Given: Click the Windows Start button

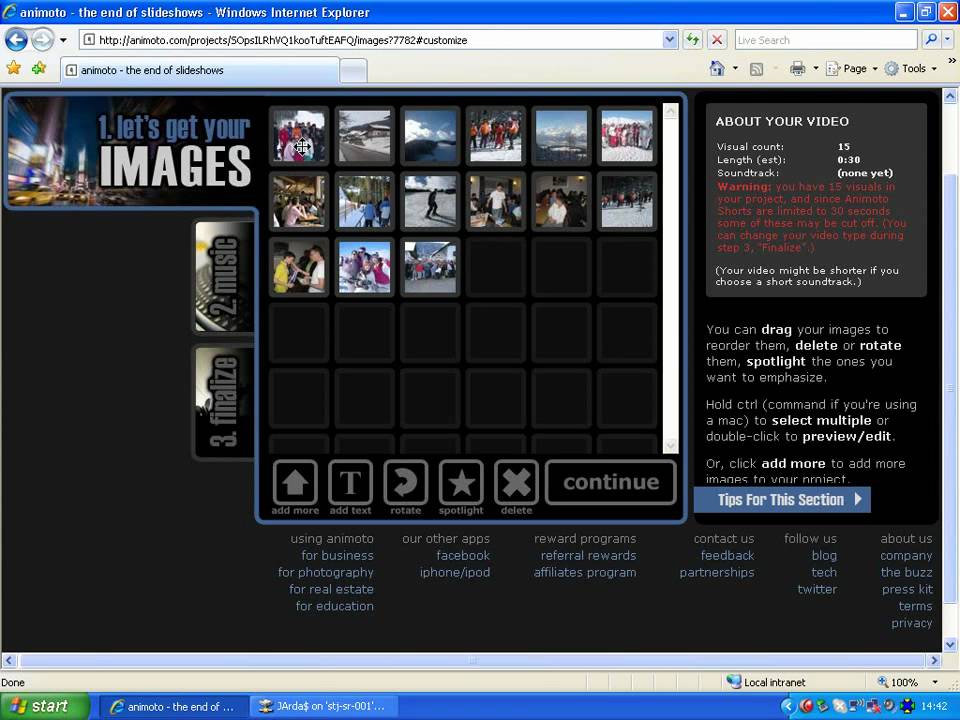Looking at the screenshot, I should (45, 706).
